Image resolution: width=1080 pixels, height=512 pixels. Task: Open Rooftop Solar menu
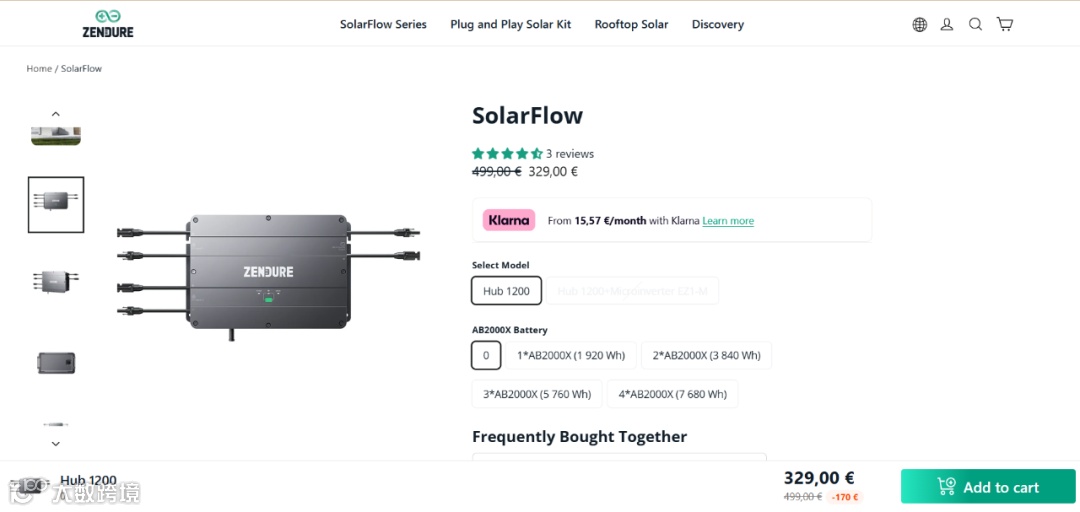click(x=631, y=25)
